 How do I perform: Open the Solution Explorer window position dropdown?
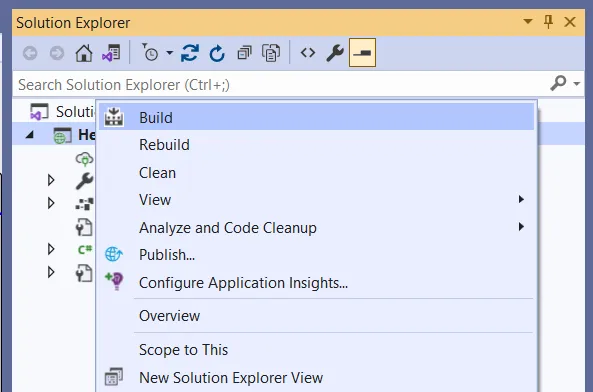(528, 22)
